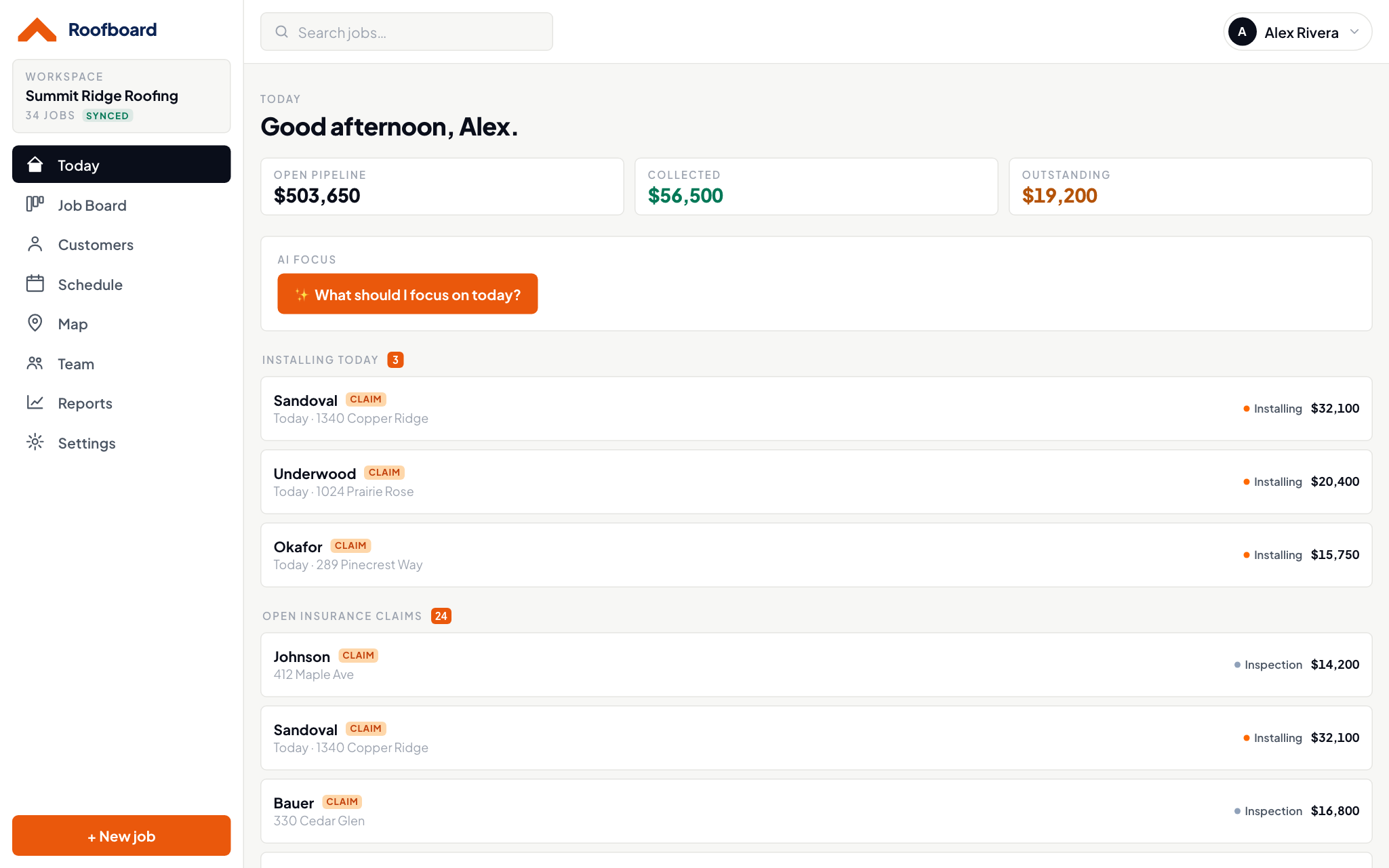
Task: Click the Inspection status on Bauer row
Action: [x=1268, y=811]
